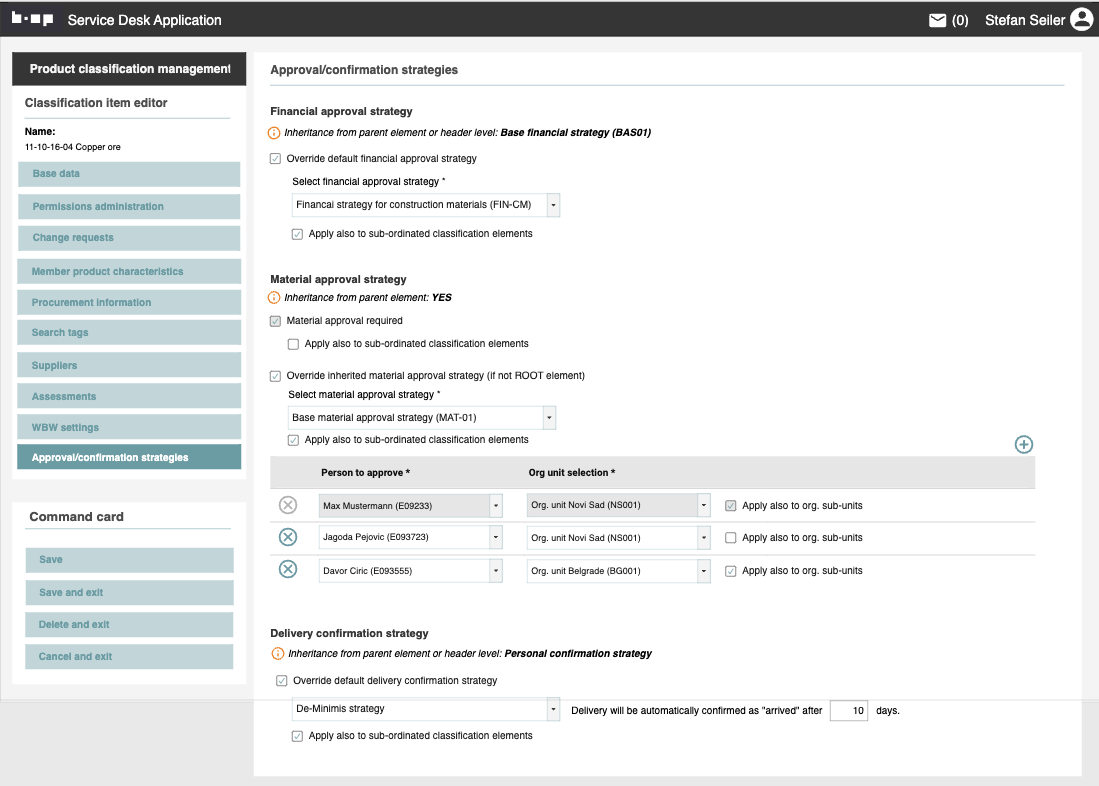Image resolution: width=1099 pixels, height=786 pixels.
Task: Click the auto-confirm days input field
Action: pos(848,710)
